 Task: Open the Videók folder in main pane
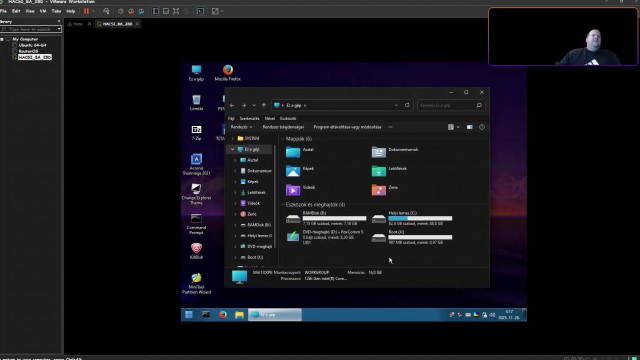click(x=300, y=189)
